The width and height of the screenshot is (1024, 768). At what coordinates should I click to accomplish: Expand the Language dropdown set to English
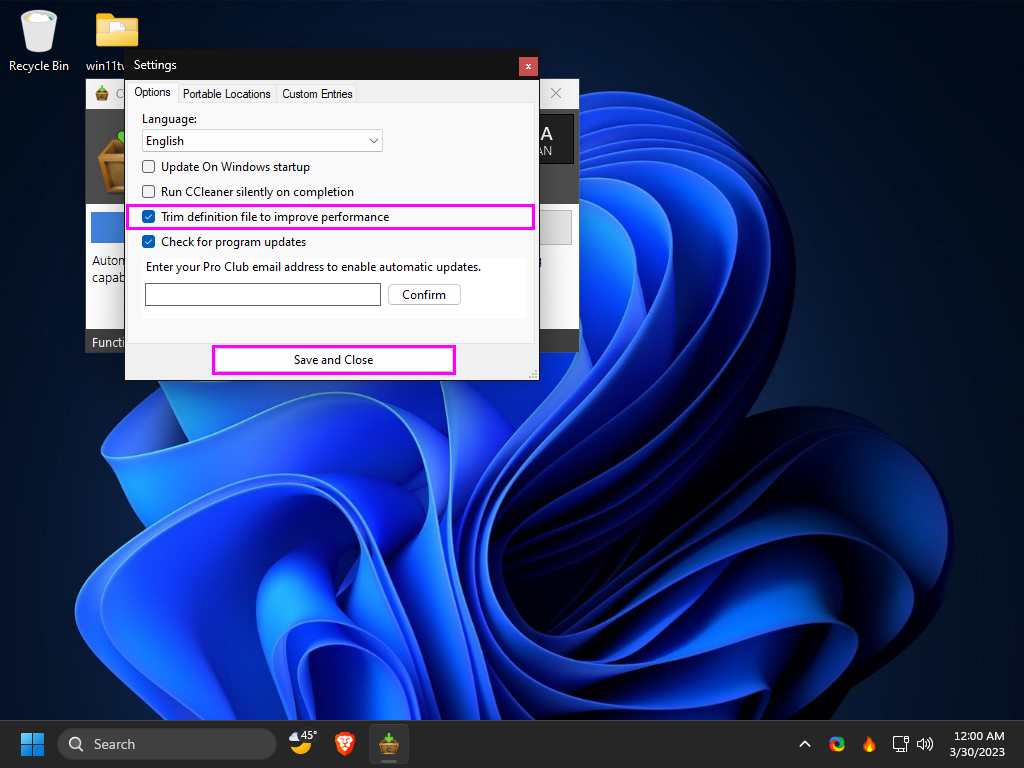pos(262,140)
